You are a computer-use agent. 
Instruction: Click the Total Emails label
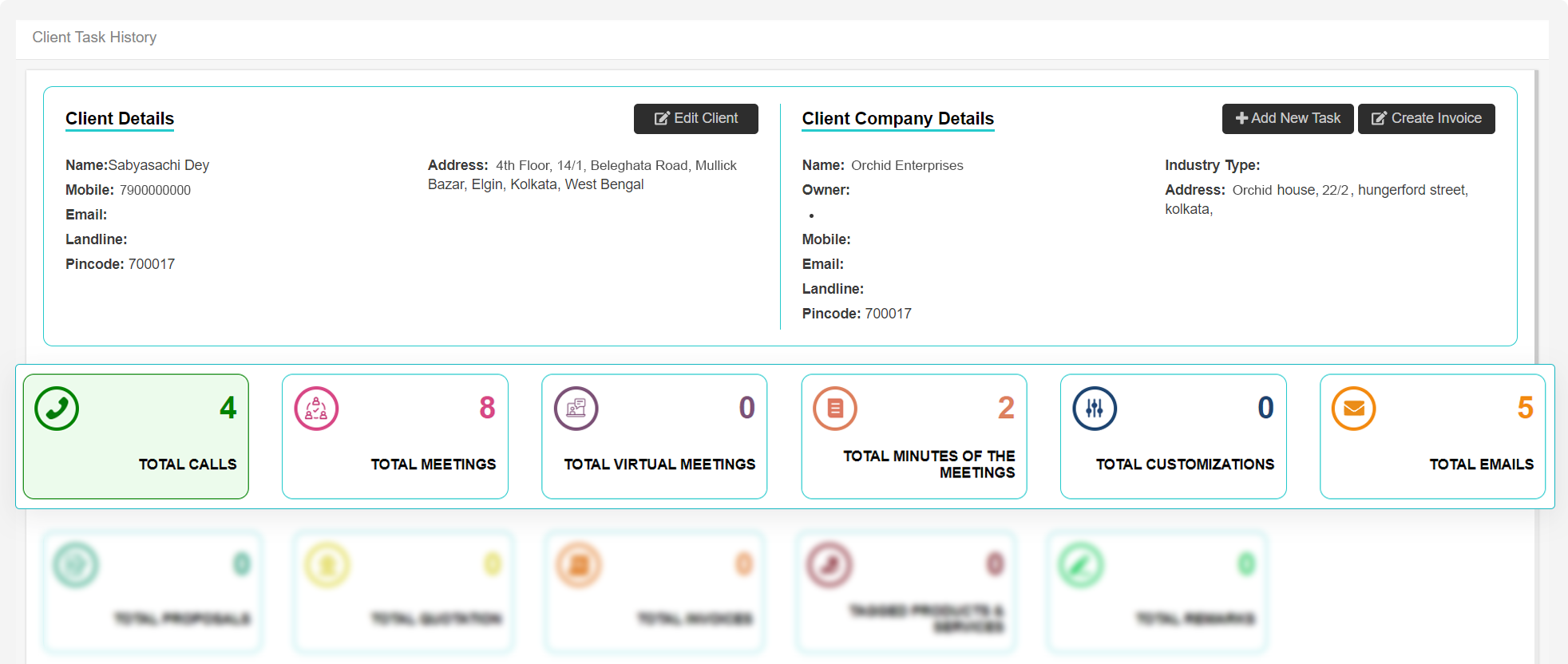[x=1481, y=464]
